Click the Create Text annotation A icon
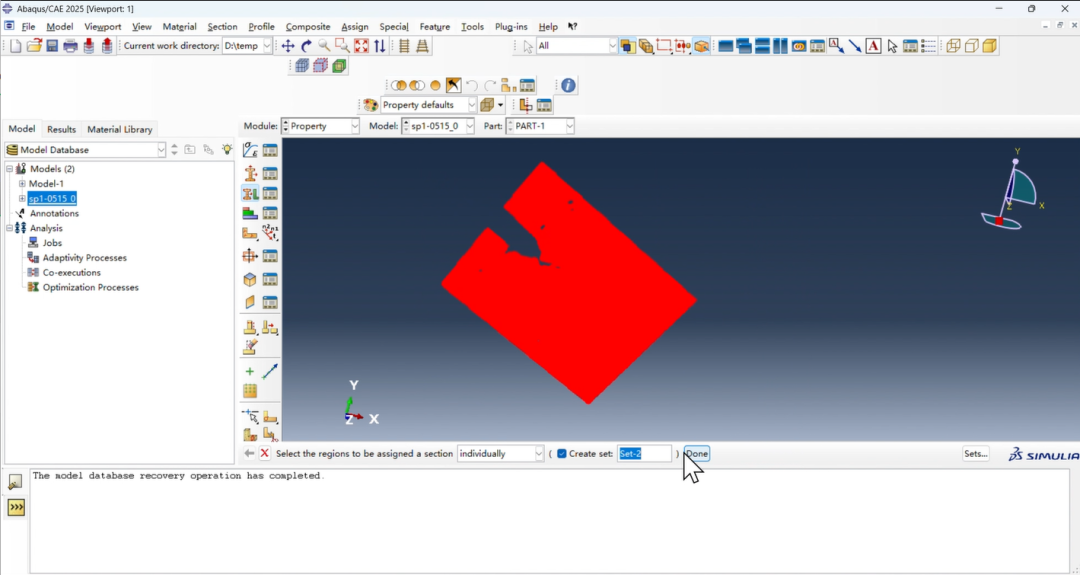 (873, 46)
